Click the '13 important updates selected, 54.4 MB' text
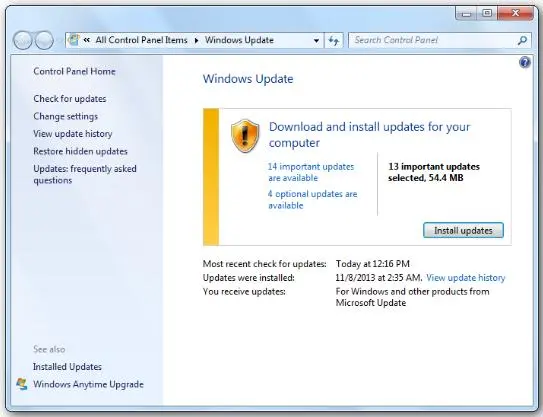 [x=434, y=172]
